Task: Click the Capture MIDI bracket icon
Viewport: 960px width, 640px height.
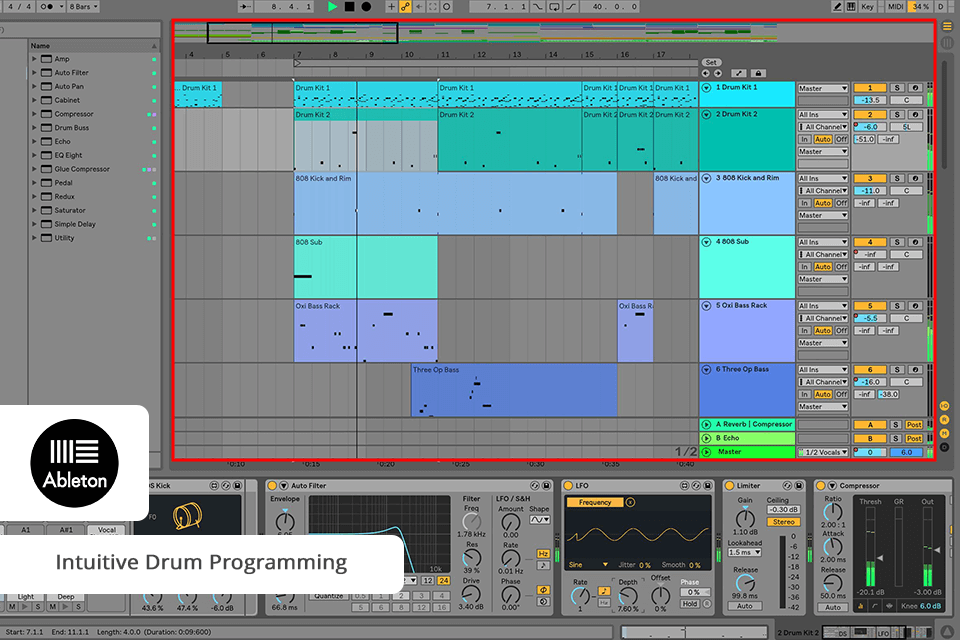Action: (433, 7)
